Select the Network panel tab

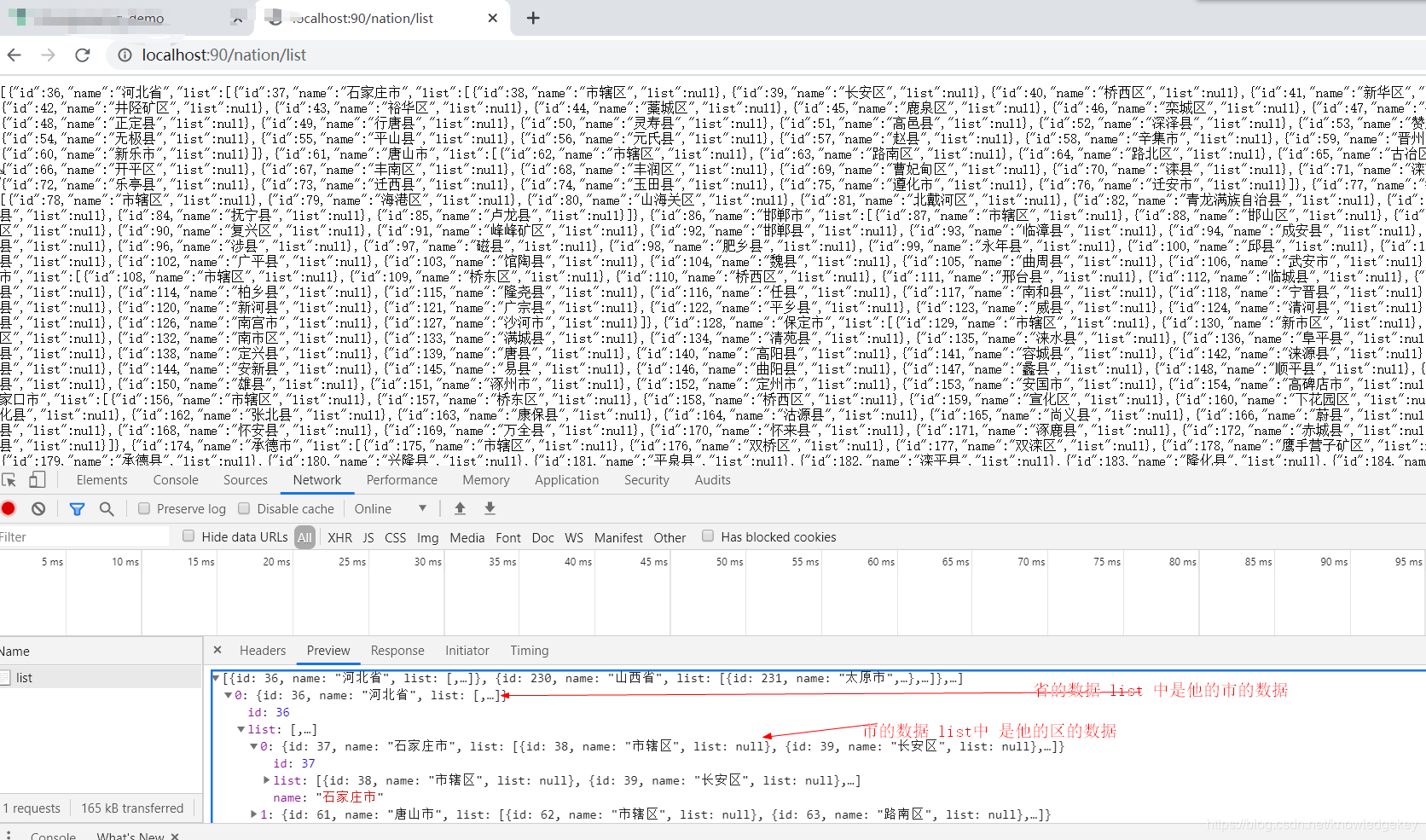(317, 480)
